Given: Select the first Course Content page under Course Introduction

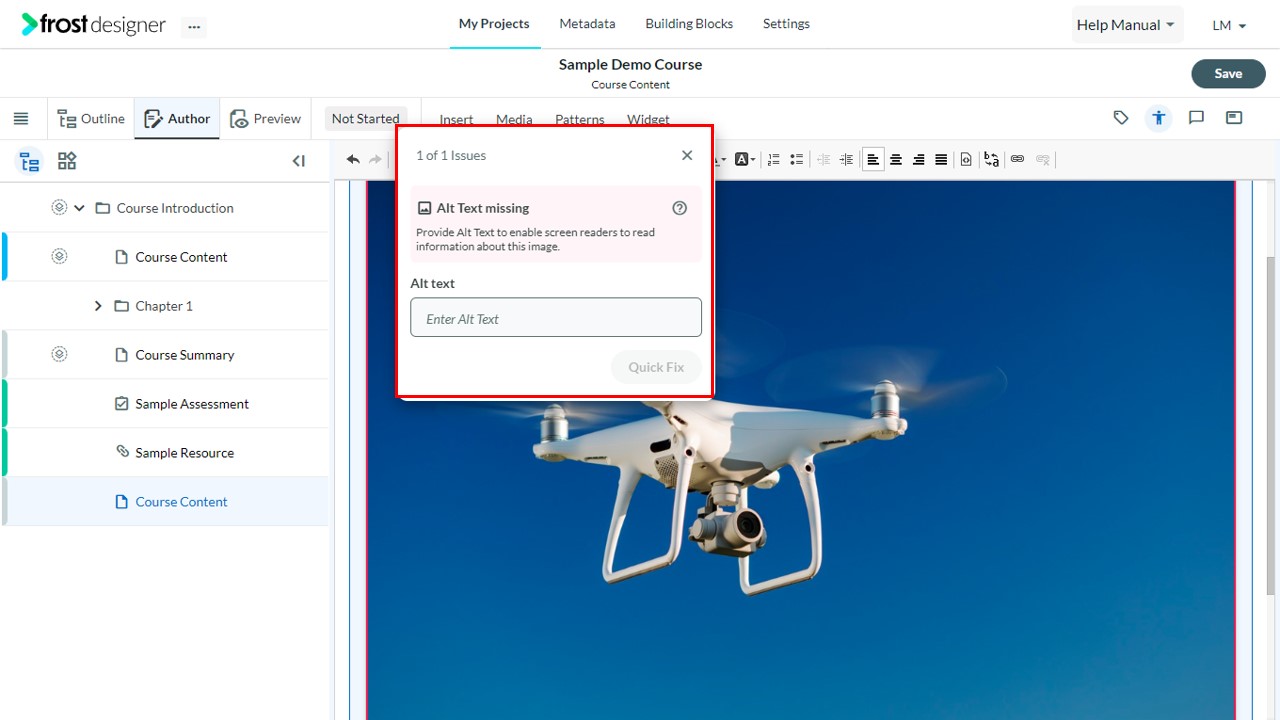Looking at the screenshot, I should click(181, 257).
